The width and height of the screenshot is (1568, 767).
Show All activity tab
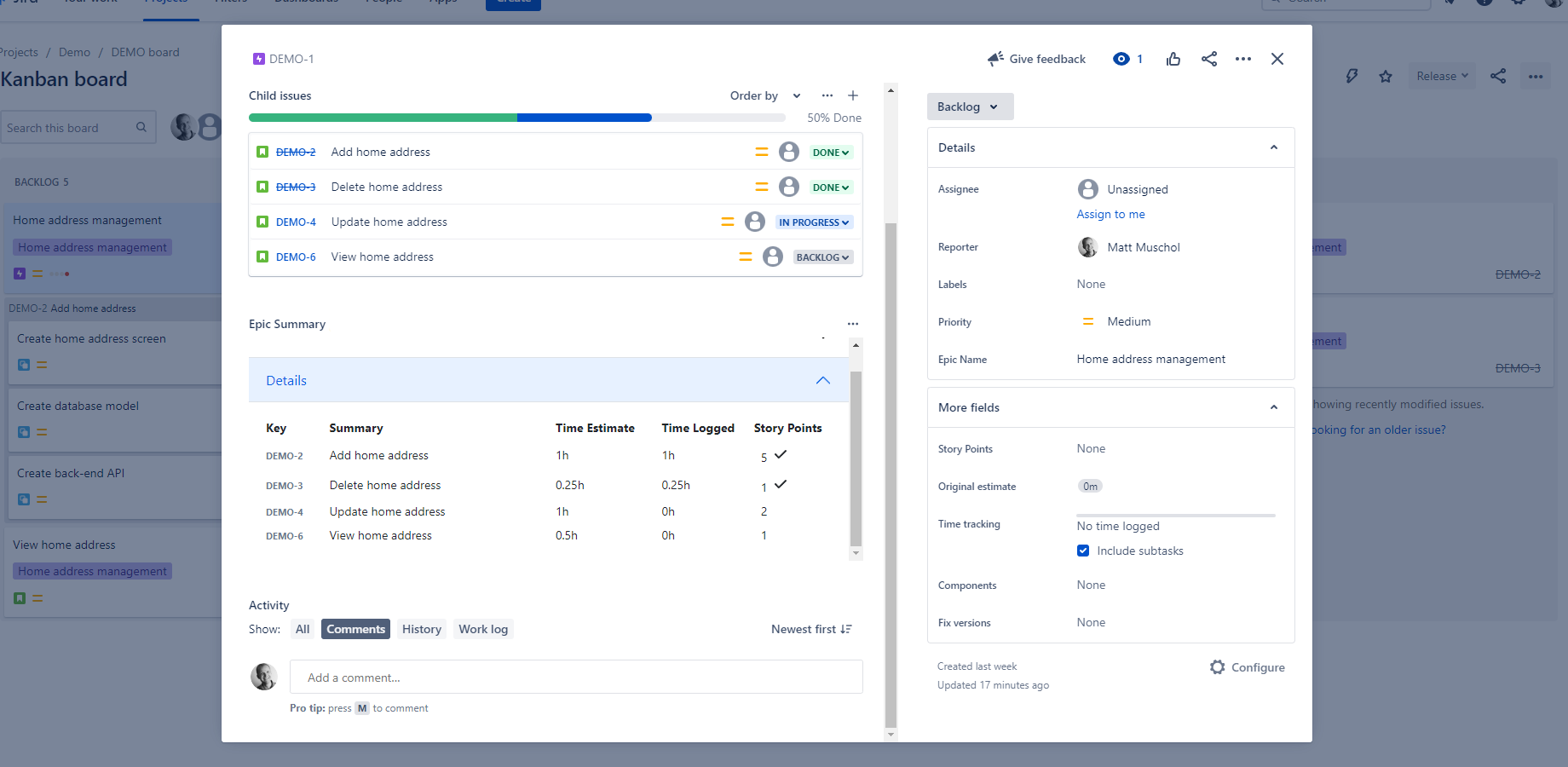pyautogui.click(x=303, y=629)
